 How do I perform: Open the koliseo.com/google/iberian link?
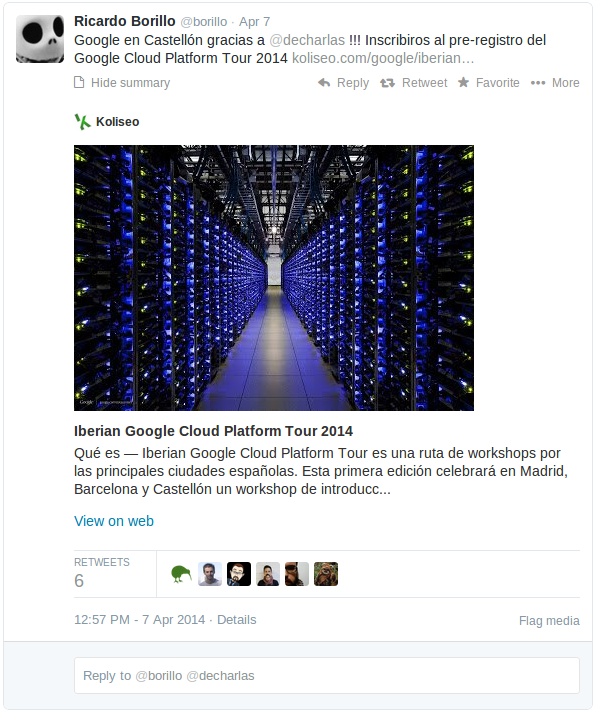coord(383,58)
